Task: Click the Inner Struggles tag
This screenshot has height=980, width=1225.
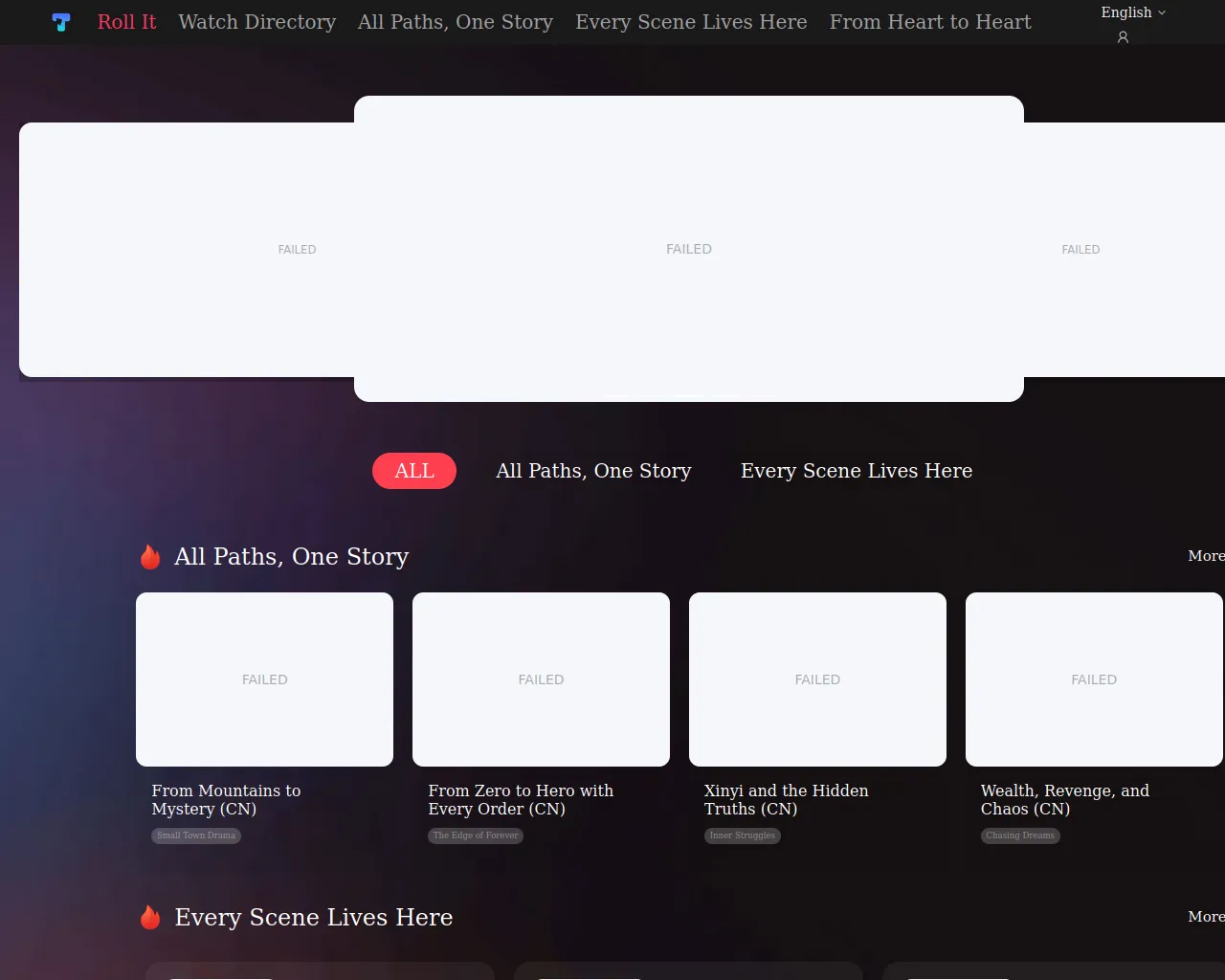Action: point(743,835)
